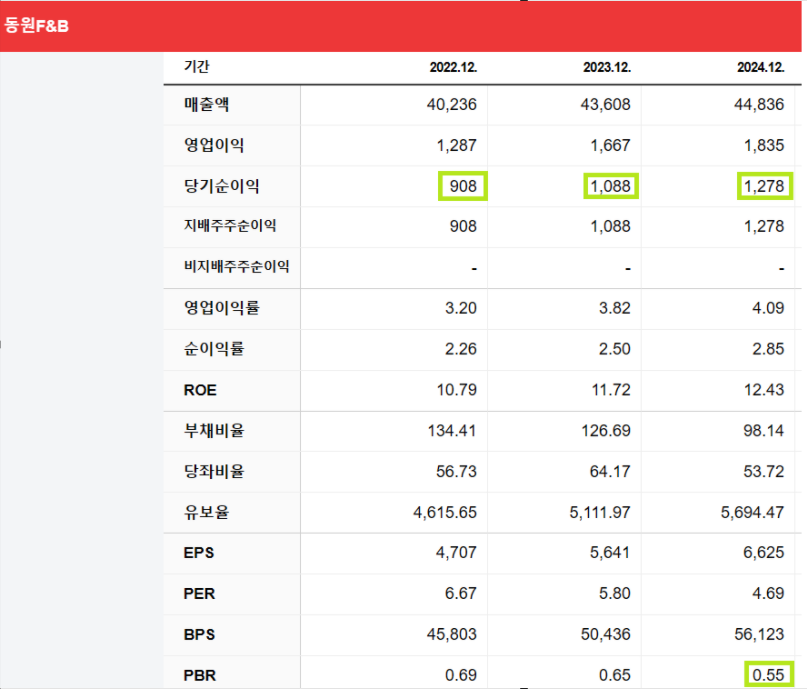Click the 영업이익률 value 3.82

[615, 308]
